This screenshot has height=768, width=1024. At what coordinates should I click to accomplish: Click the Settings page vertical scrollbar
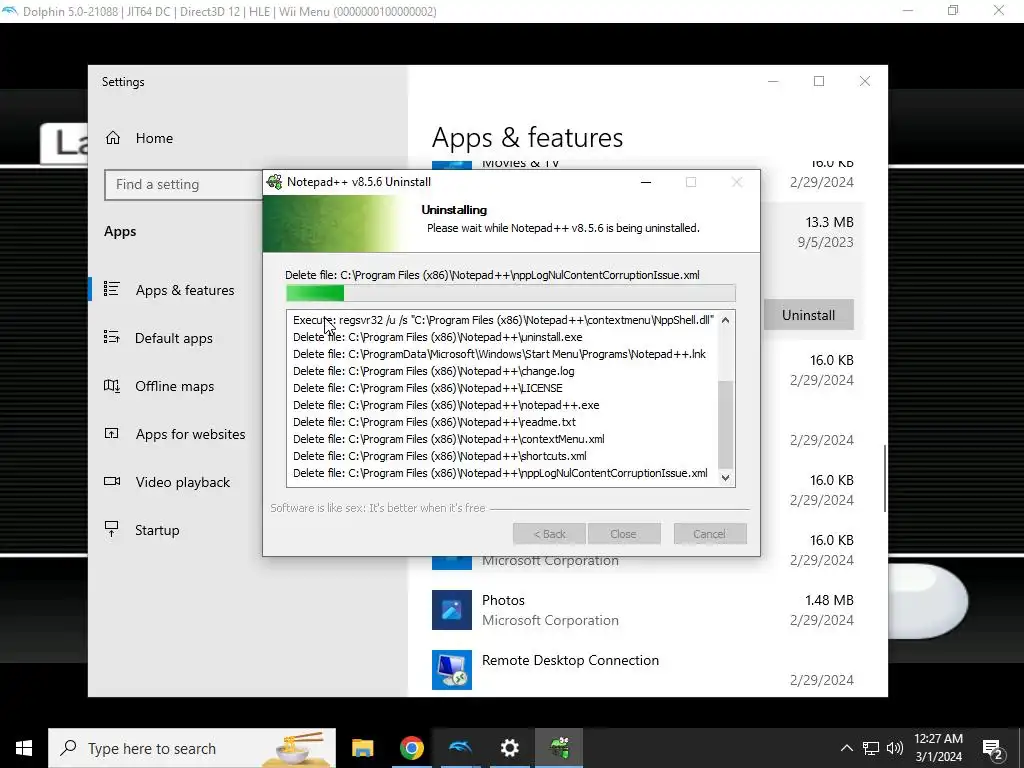coord(885,479)
